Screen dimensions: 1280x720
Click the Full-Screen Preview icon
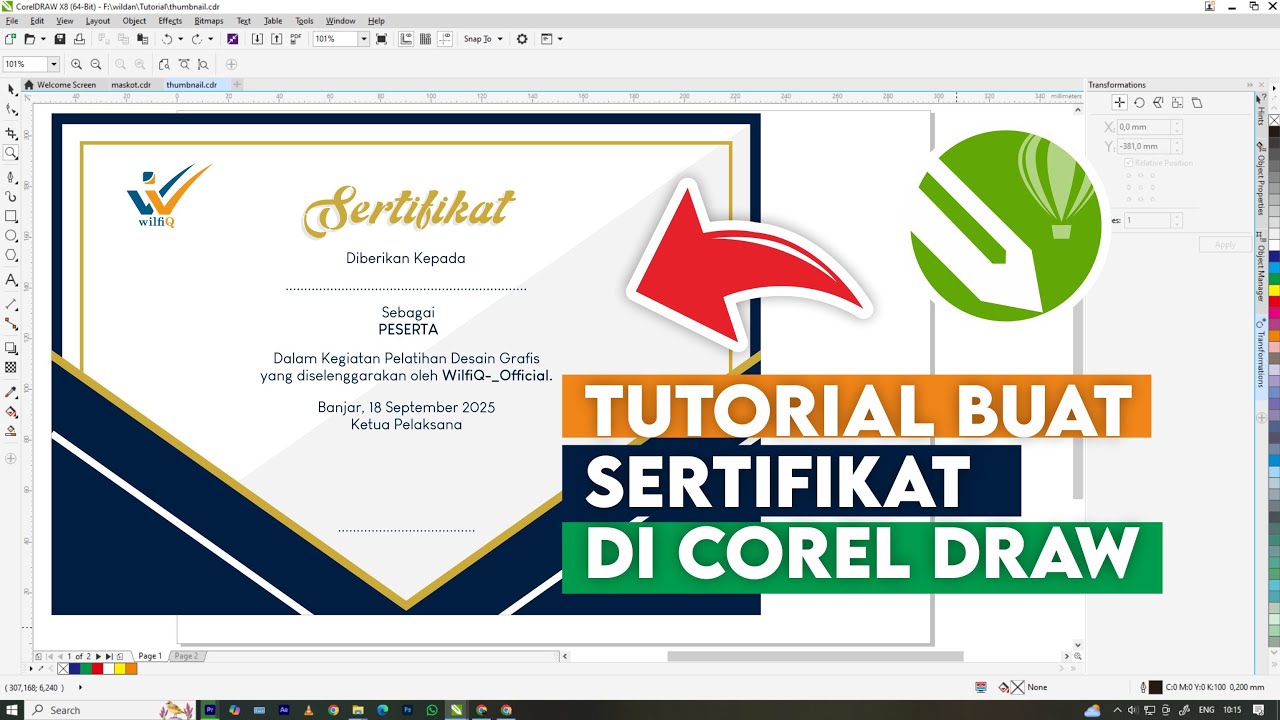(x=381, y=39)
